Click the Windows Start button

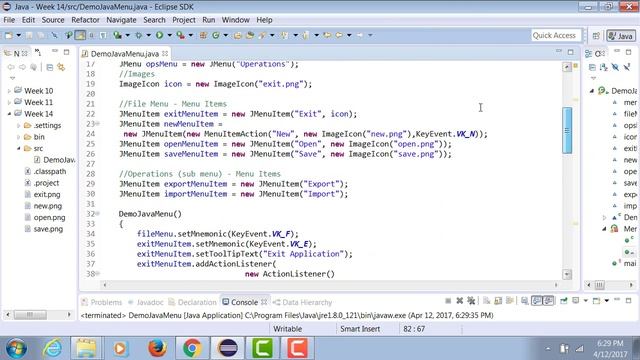click(x=16, y=348)
